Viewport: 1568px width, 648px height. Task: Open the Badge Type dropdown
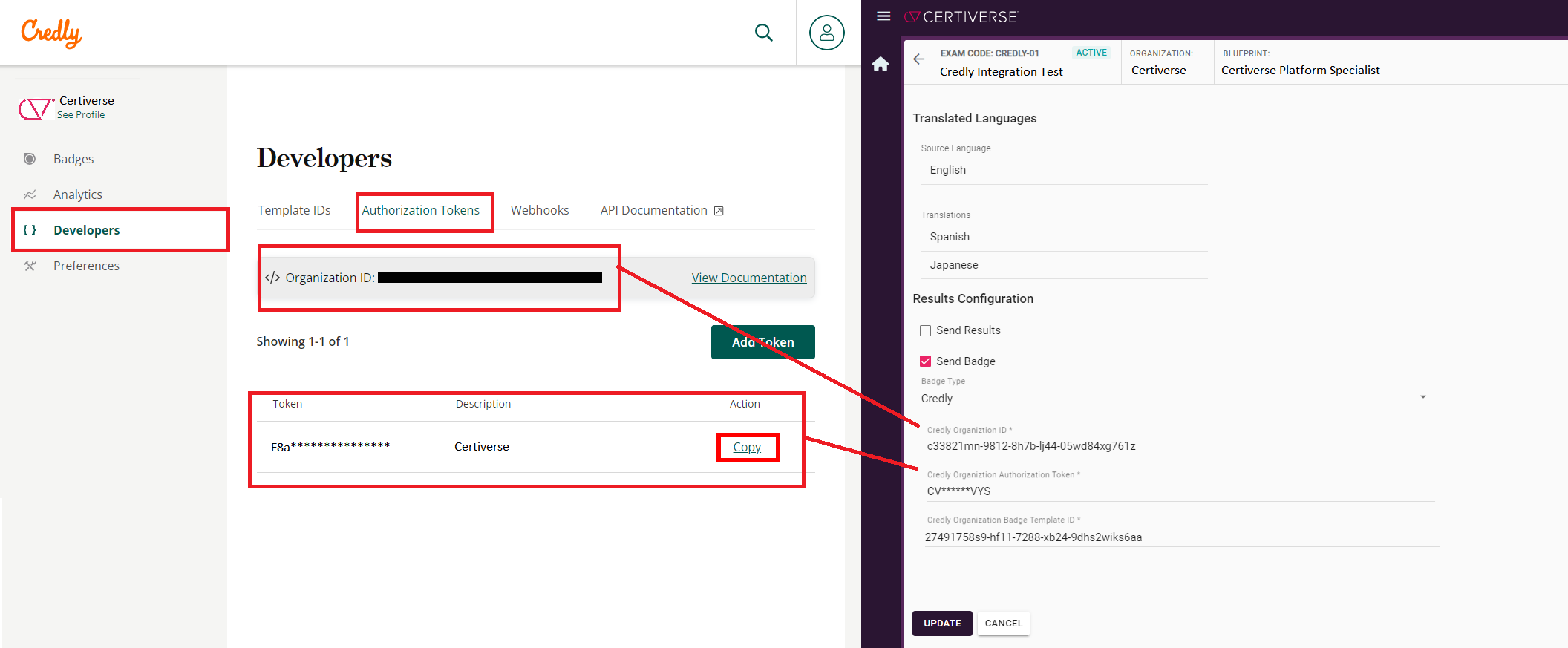coord(1174,398)
